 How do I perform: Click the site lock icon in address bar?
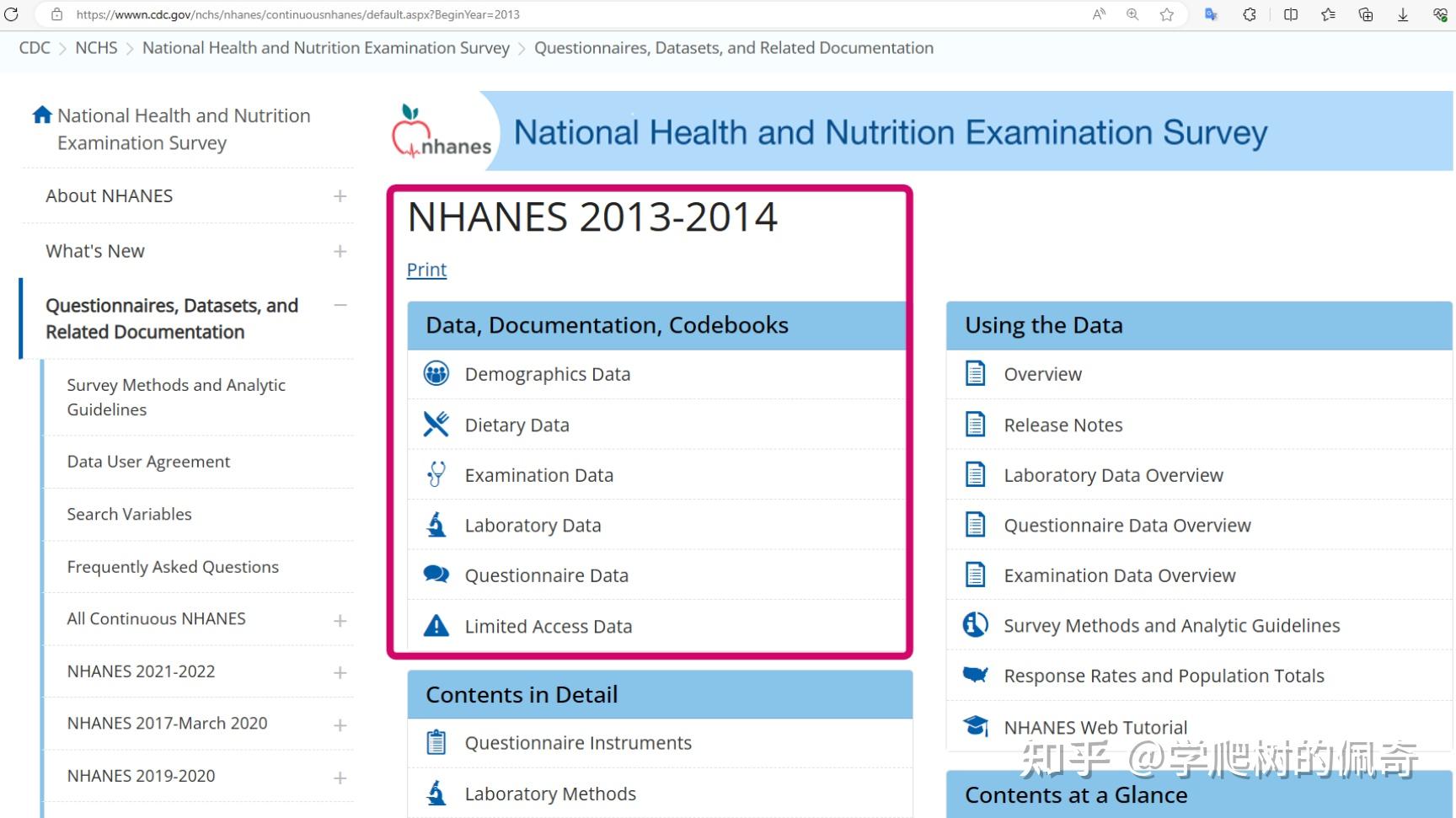pyautogui.click(x=57, y=14)
